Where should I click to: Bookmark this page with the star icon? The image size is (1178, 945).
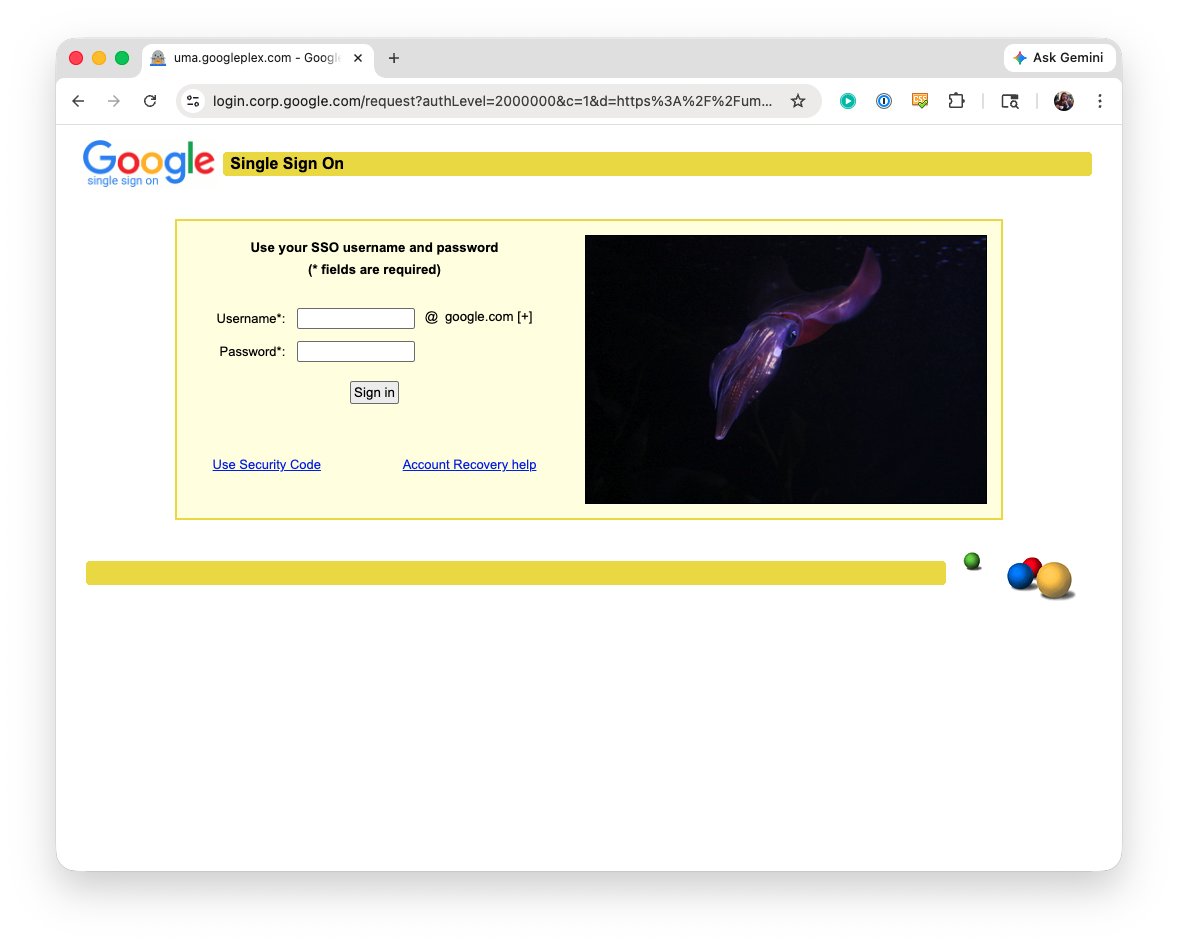[798, 101]
